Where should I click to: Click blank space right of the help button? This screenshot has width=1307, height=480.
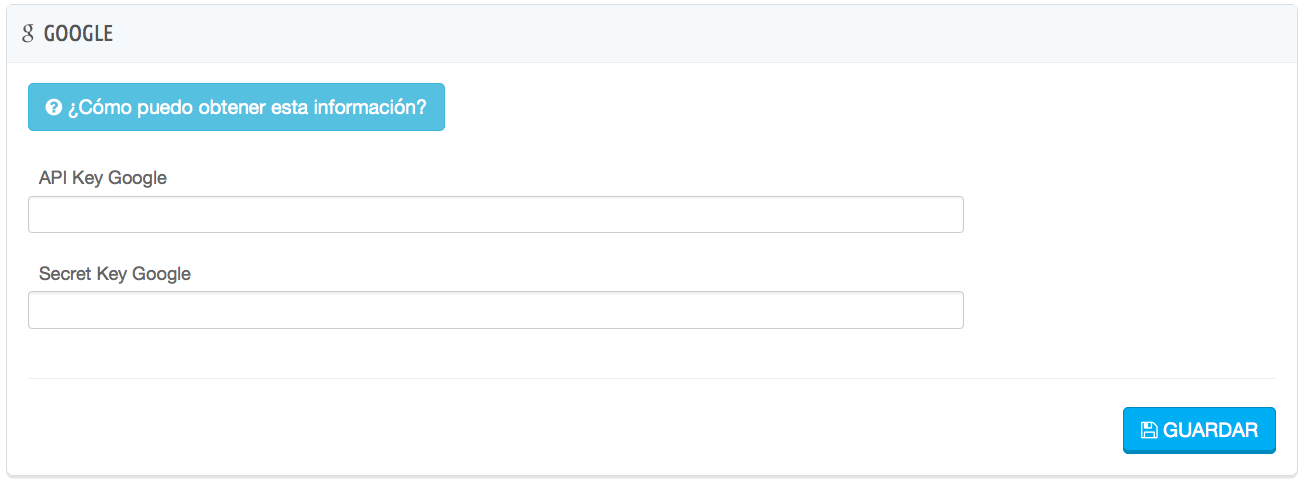tap(800, 107)
